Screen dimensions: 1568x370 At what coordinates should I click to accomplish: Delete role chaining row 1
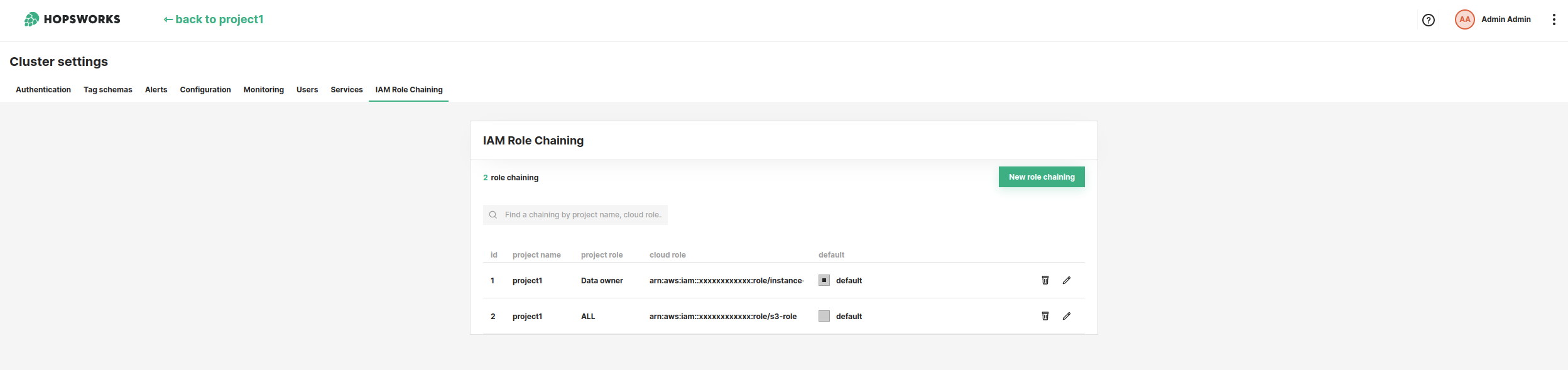click(1045, 280)
